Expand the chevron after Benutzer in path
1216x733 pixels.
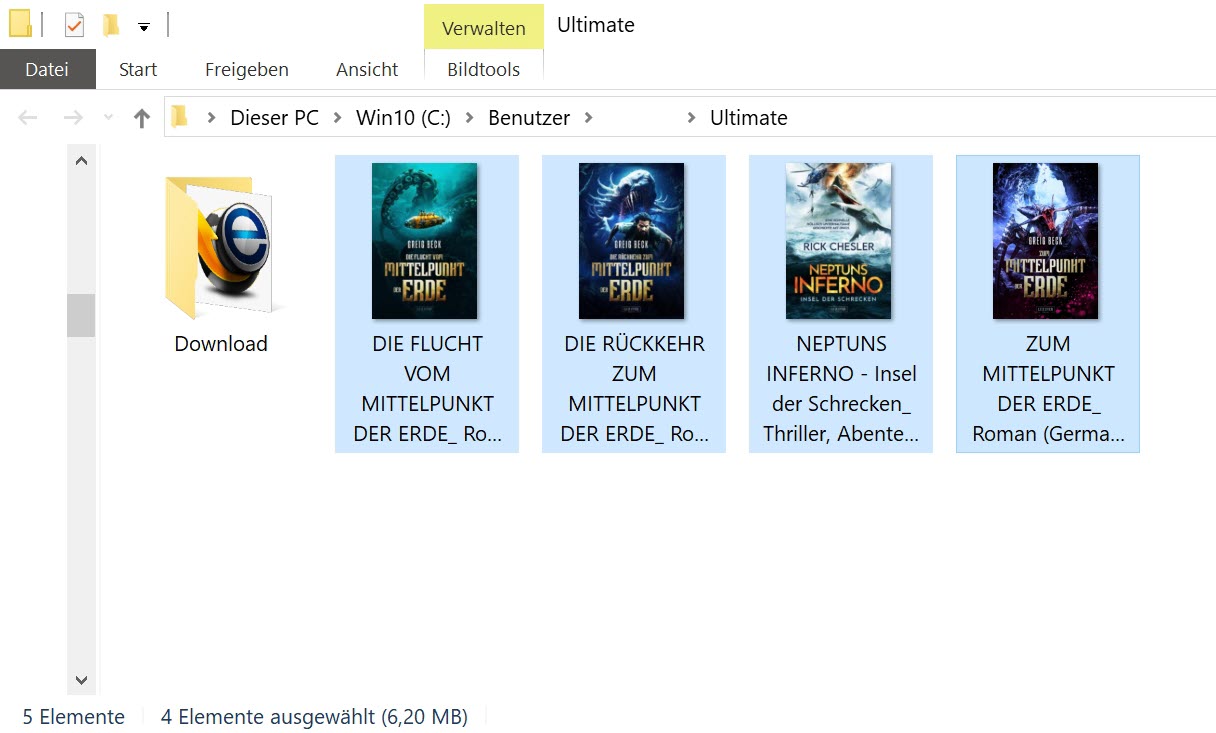(x=588, y=118)
